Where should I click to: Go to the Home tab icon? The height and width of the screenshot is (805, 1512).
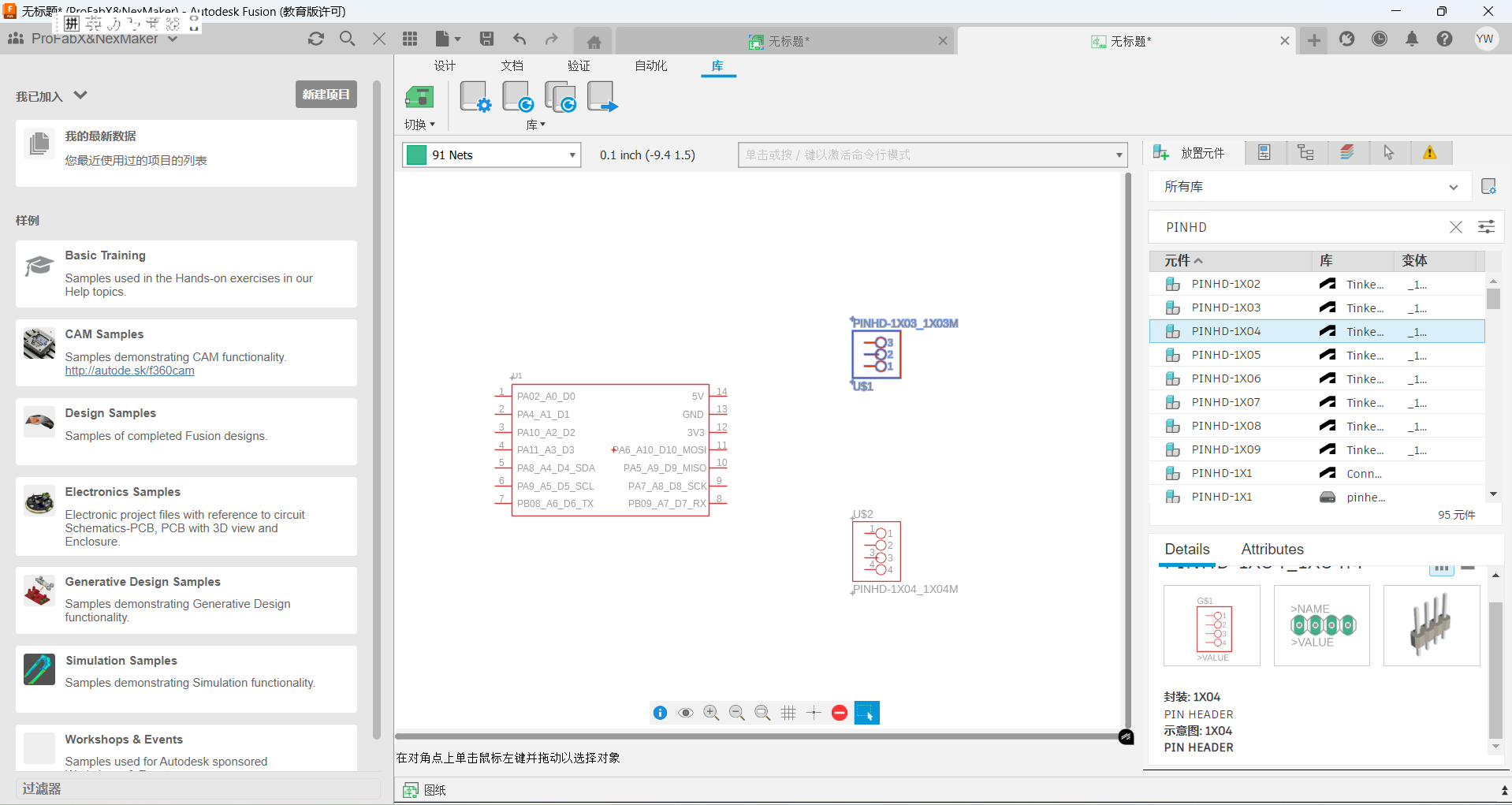tap(594, 41)
